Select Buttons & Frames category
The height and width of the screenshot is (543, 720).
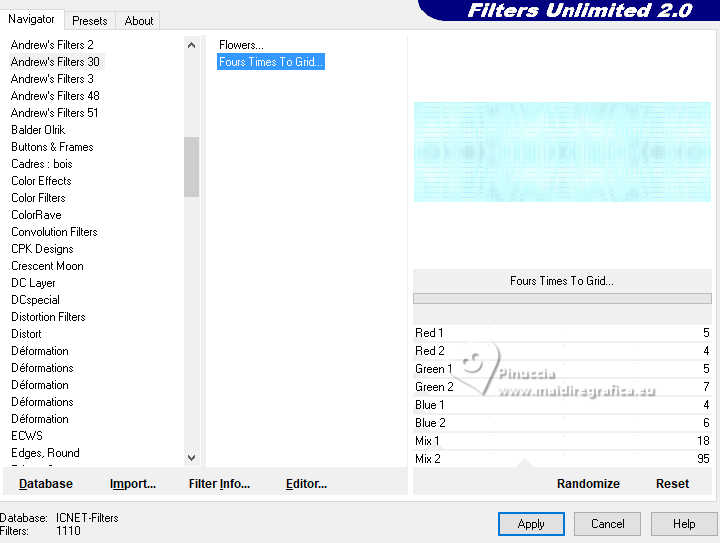click(x=52, y=147)
